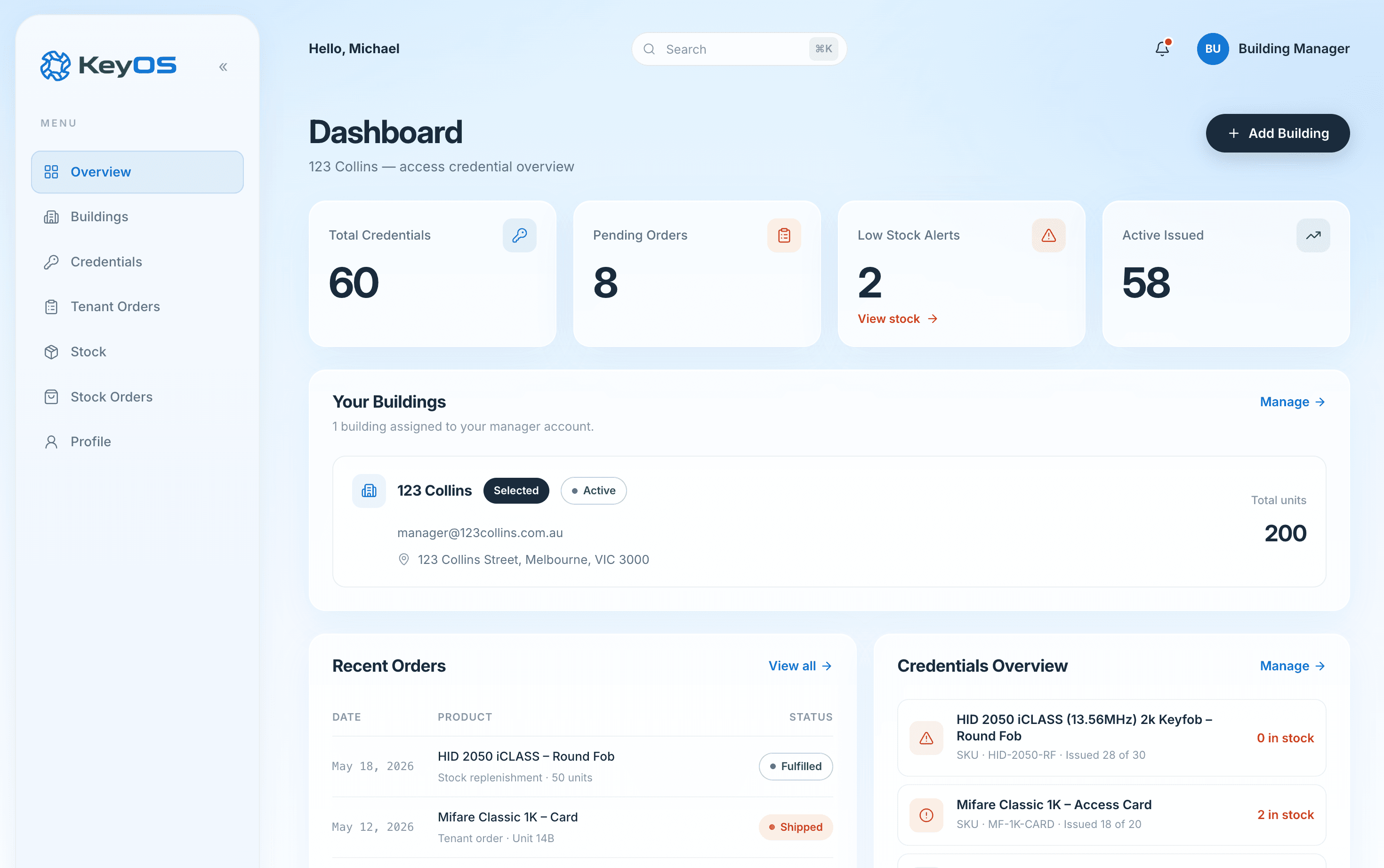Click the PRODUCT column header
The height and width of the screenshot is (868, 1384).
[x=465, y=717]
